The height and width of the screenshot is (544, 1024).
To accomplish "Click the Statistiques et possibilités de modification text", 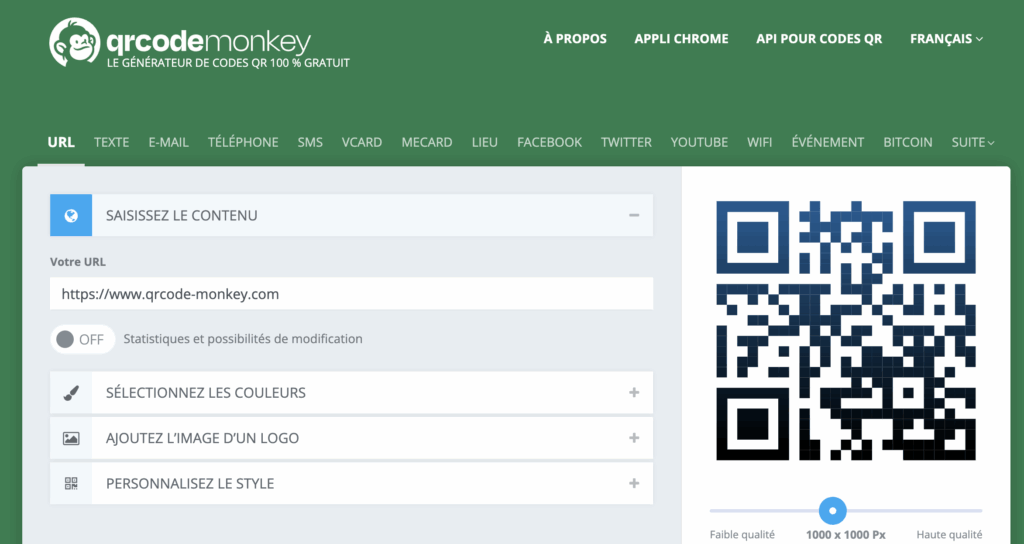I will coord(243,339).
